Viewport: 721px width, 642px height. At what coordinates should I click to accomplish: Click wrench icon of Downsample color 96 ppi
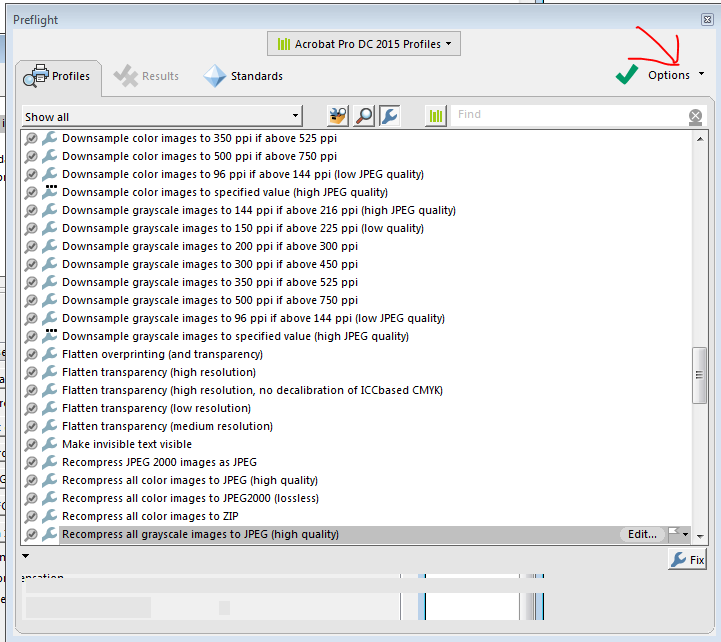49,174
